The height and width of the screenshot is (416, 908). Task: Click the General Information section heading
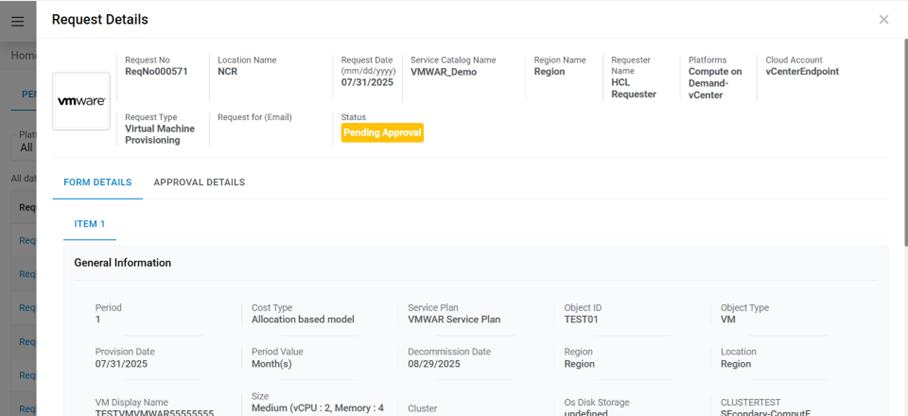coord(122,263)
